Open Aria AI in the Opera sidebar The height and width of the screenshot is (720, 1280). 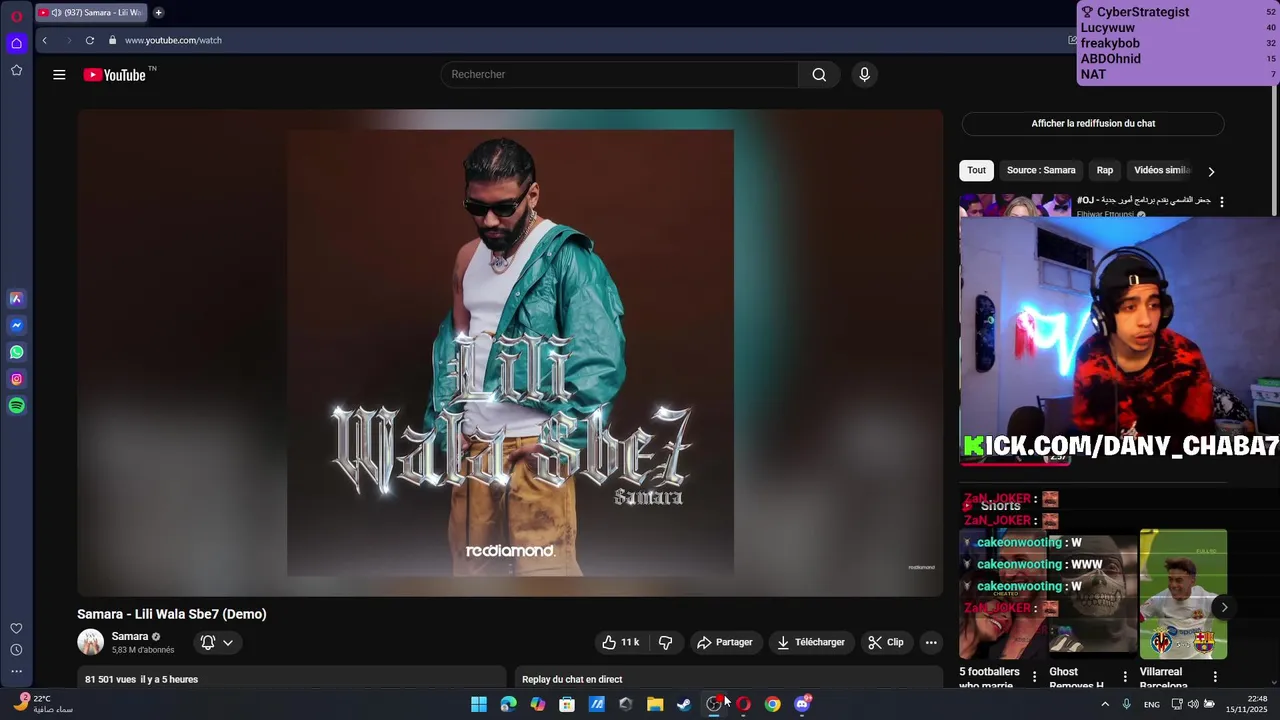pos(16,298)
